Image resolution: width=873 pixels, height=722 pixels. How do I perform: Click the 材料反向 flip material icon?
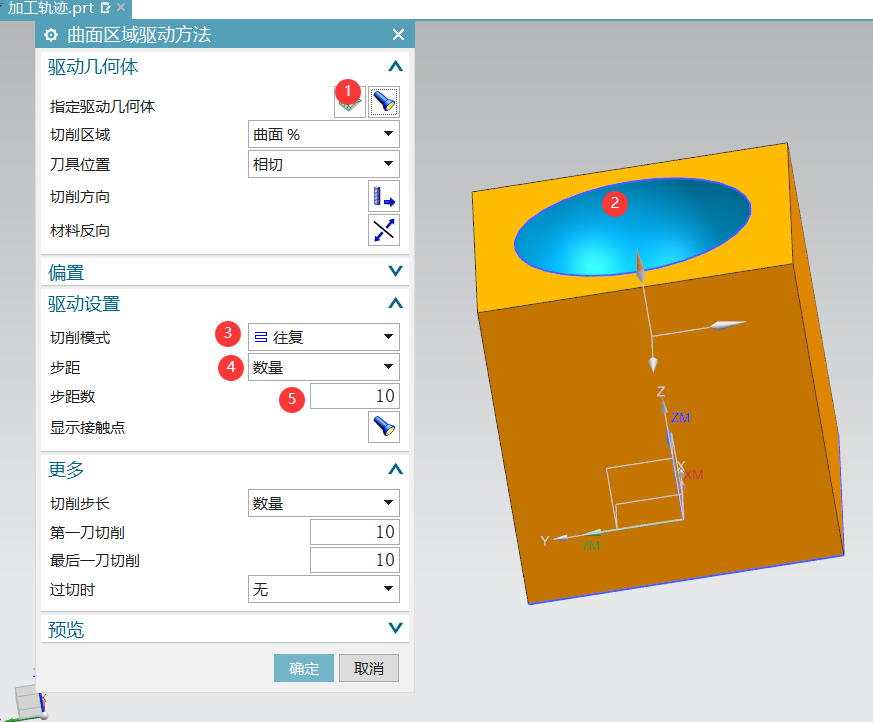[384, 230]
